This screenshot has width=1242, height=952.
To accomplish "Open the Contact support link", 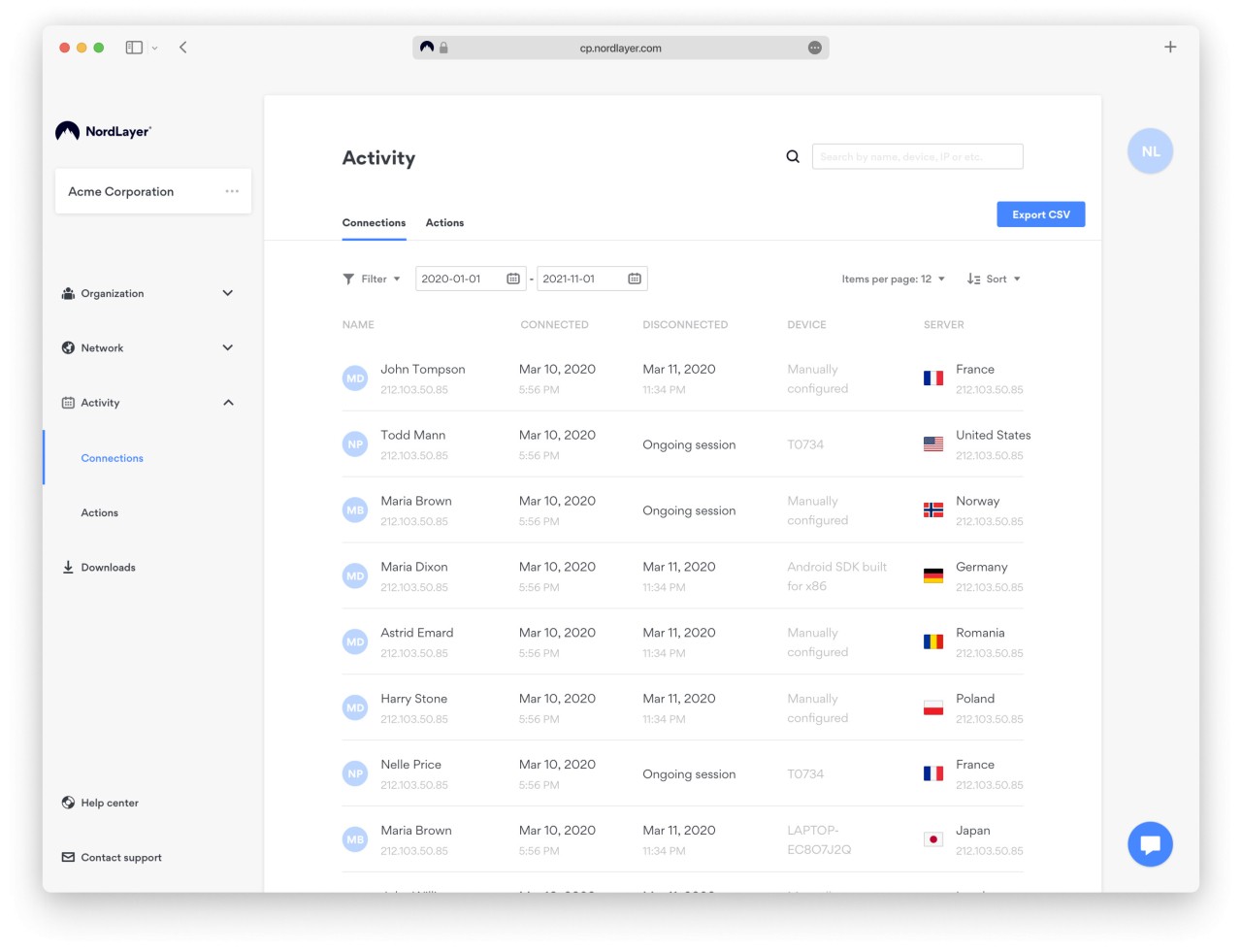I will click(120, 858).
